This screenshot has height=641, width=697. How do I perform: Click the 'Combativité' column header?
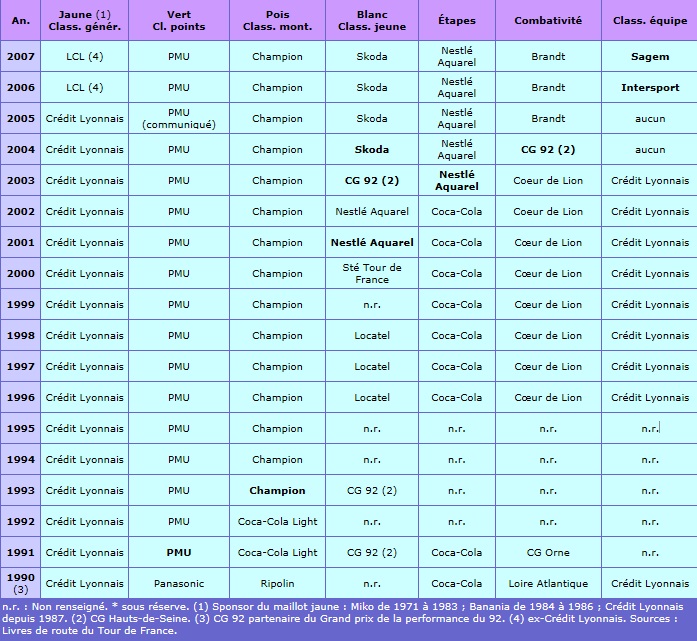tap(548, 20)
